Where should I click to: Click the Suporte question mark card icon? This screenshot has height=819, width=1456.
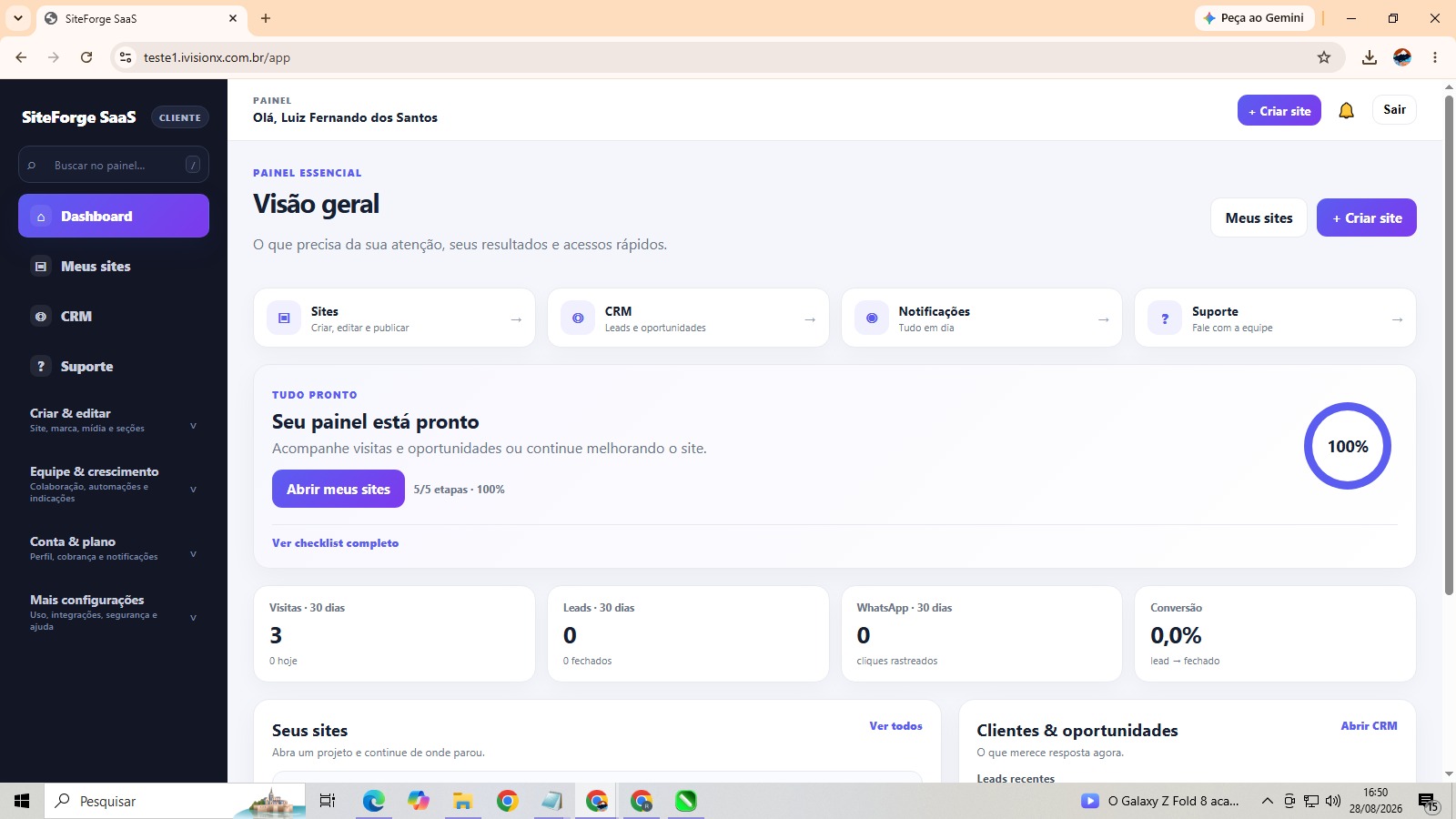pyautogui.click(x=1165, y=318)
